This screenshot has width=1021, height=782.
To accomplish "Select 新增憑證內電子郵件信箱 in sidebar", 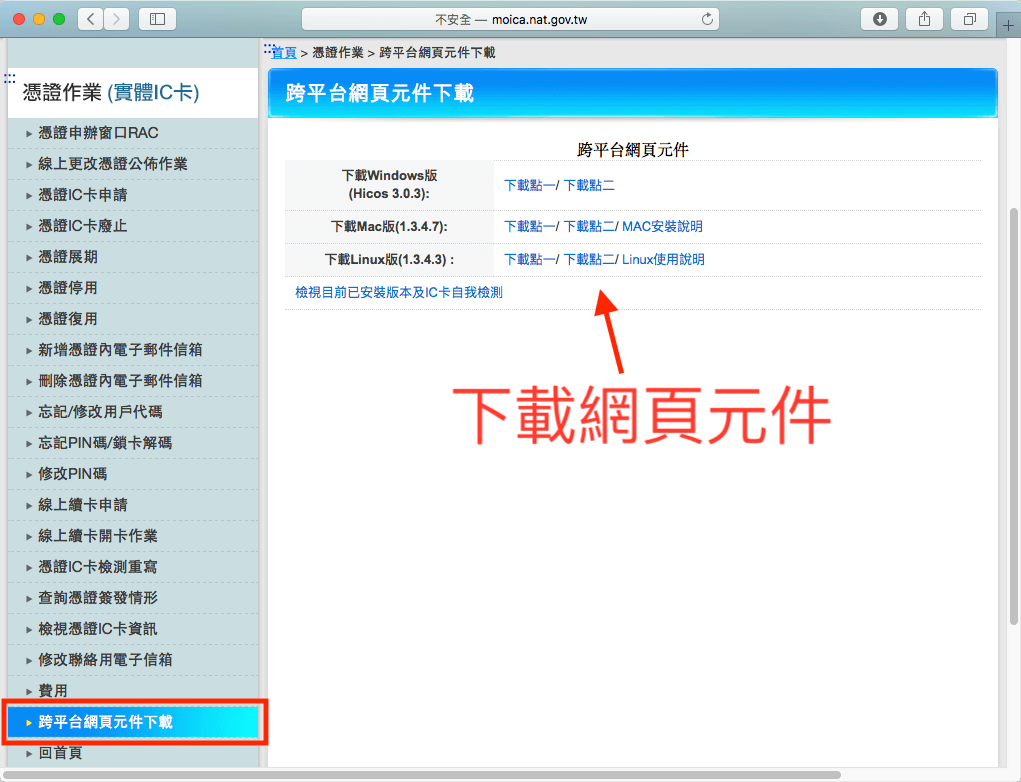I will (x=120, y=350).
